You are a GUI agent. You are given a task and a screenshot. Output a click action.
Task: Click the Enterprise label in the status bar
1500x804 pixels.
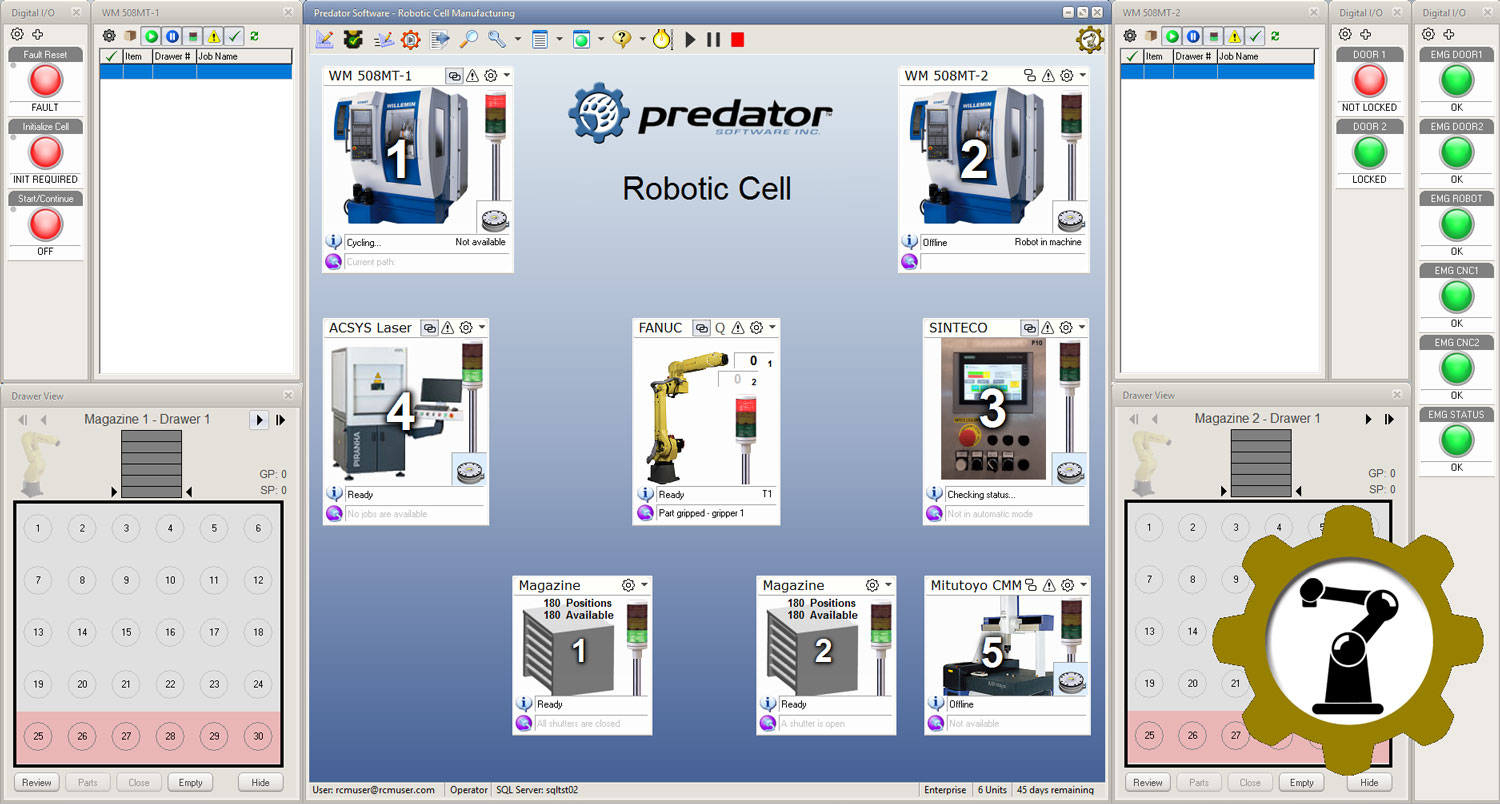pos(944,789)
